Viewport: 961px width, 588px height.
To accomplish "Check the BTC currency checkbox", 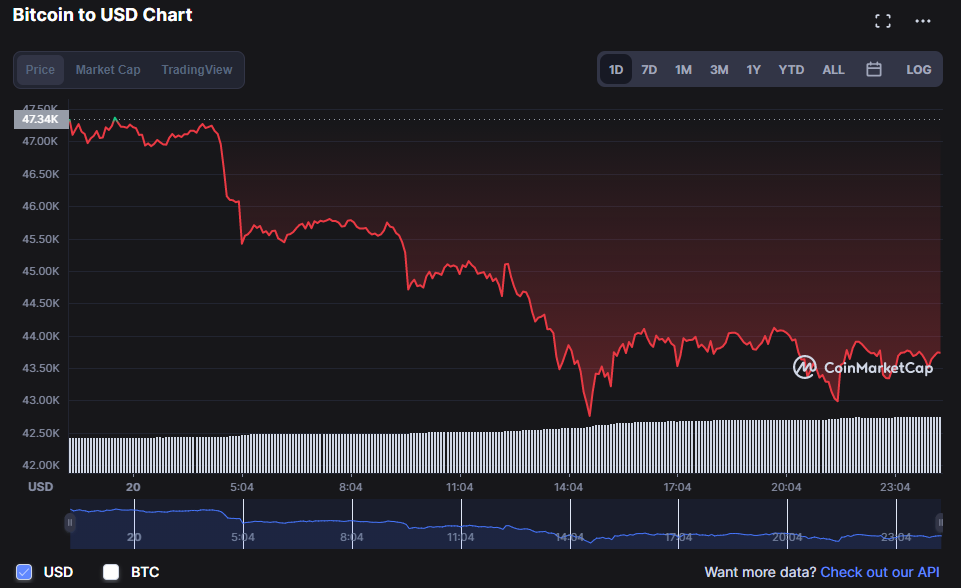I will [x=111, y=572].
